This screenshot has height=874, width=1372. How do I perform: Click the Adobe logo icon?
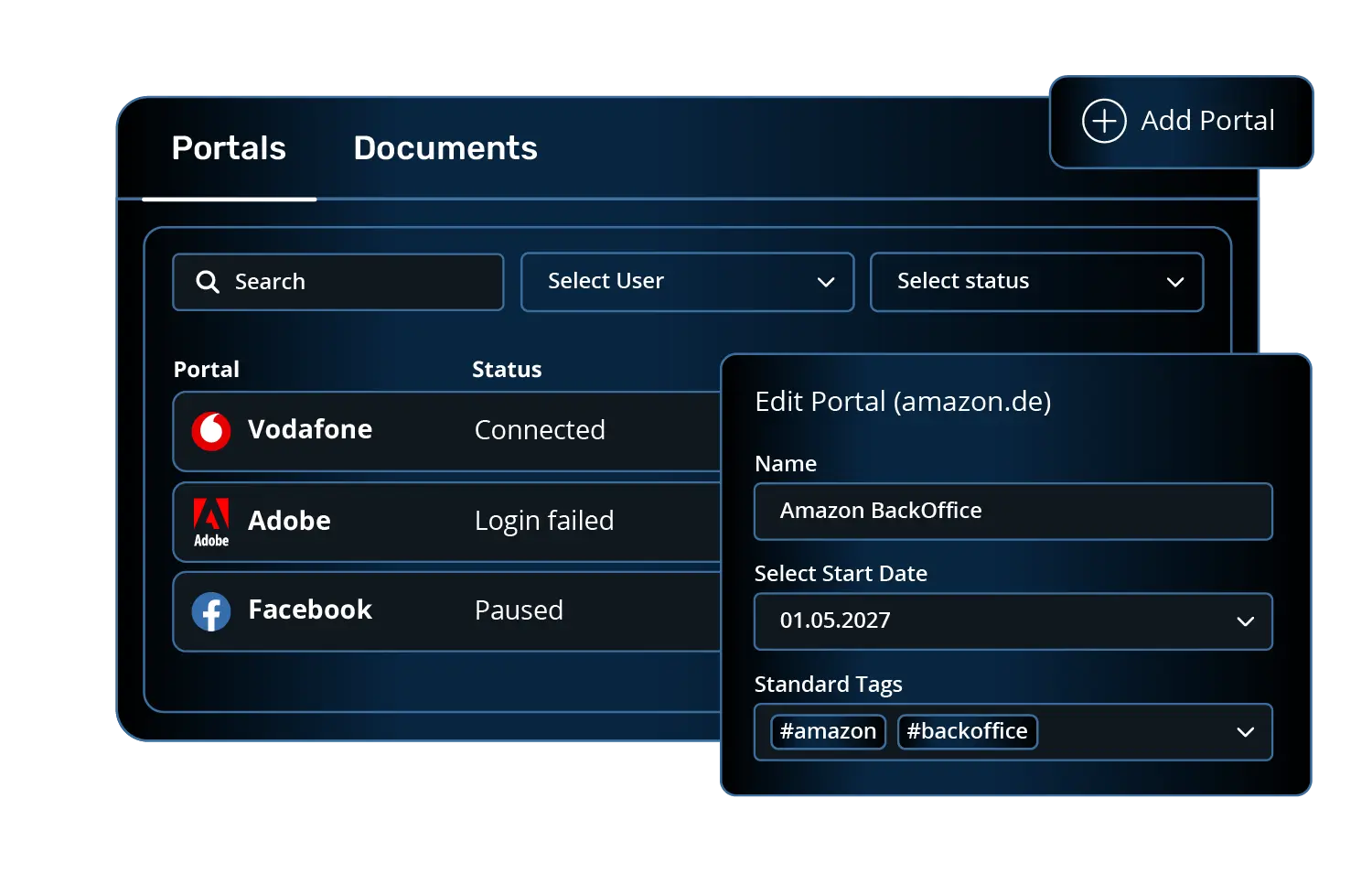(x=211, y=523)
